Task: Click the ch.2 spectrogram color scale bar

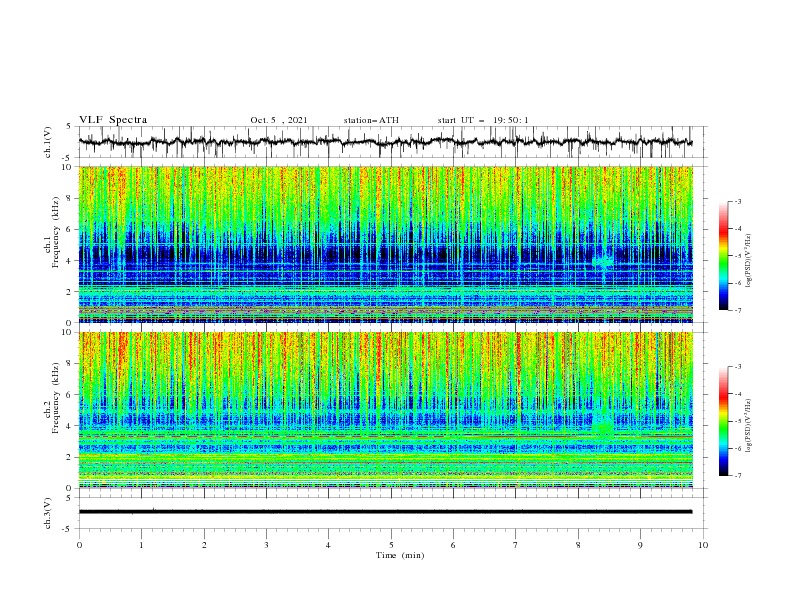Action: (x=724, y=421)
